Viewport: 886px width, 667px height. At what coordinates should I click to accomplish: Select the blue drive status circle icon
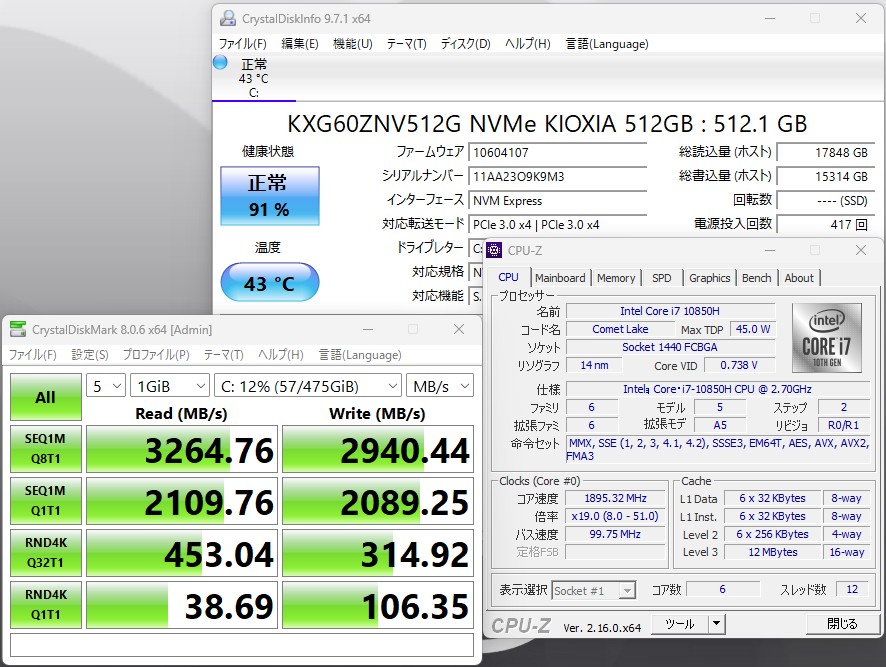(x=221, y=63)
